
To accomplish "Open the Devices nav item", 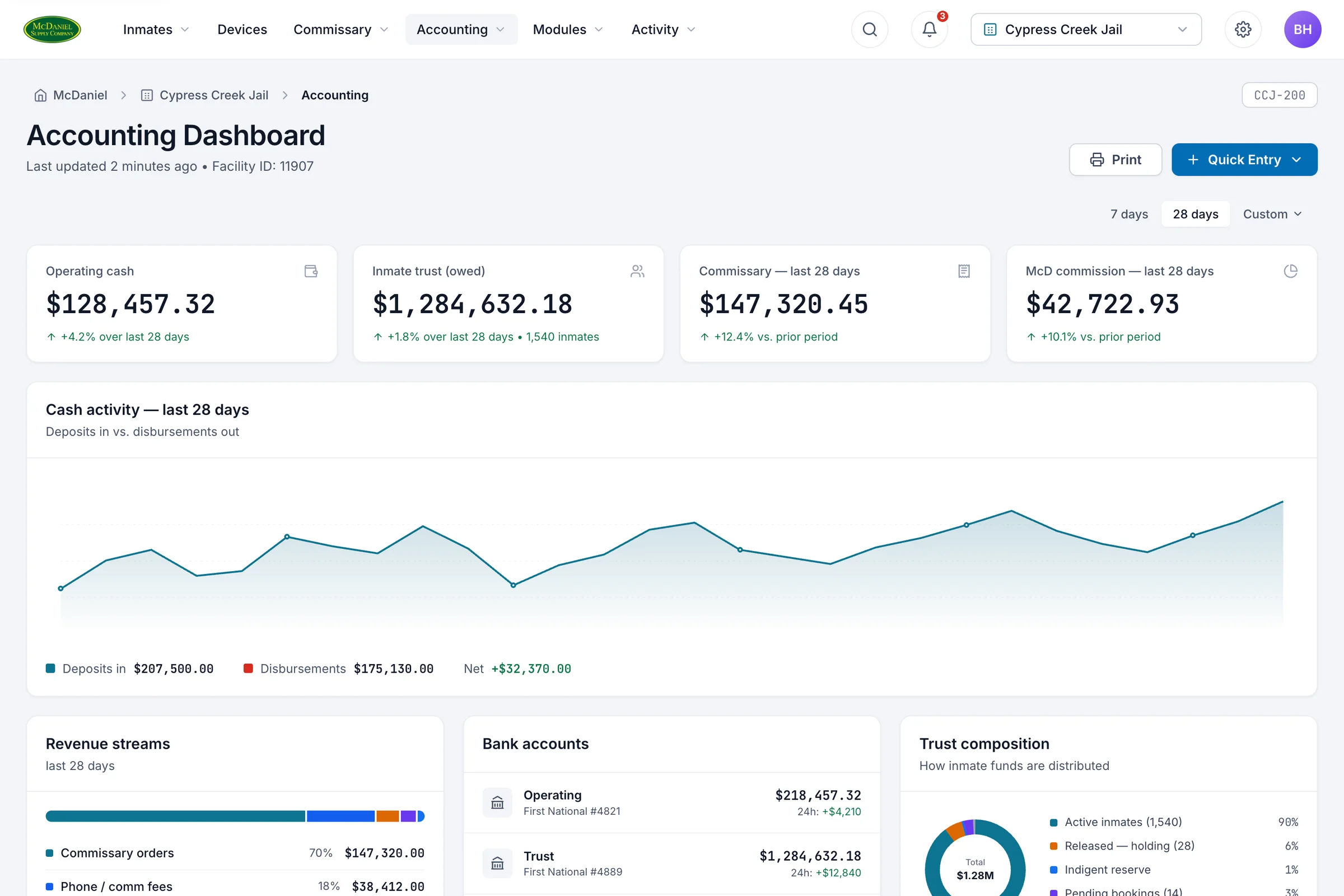I will (x=242, y=30).
